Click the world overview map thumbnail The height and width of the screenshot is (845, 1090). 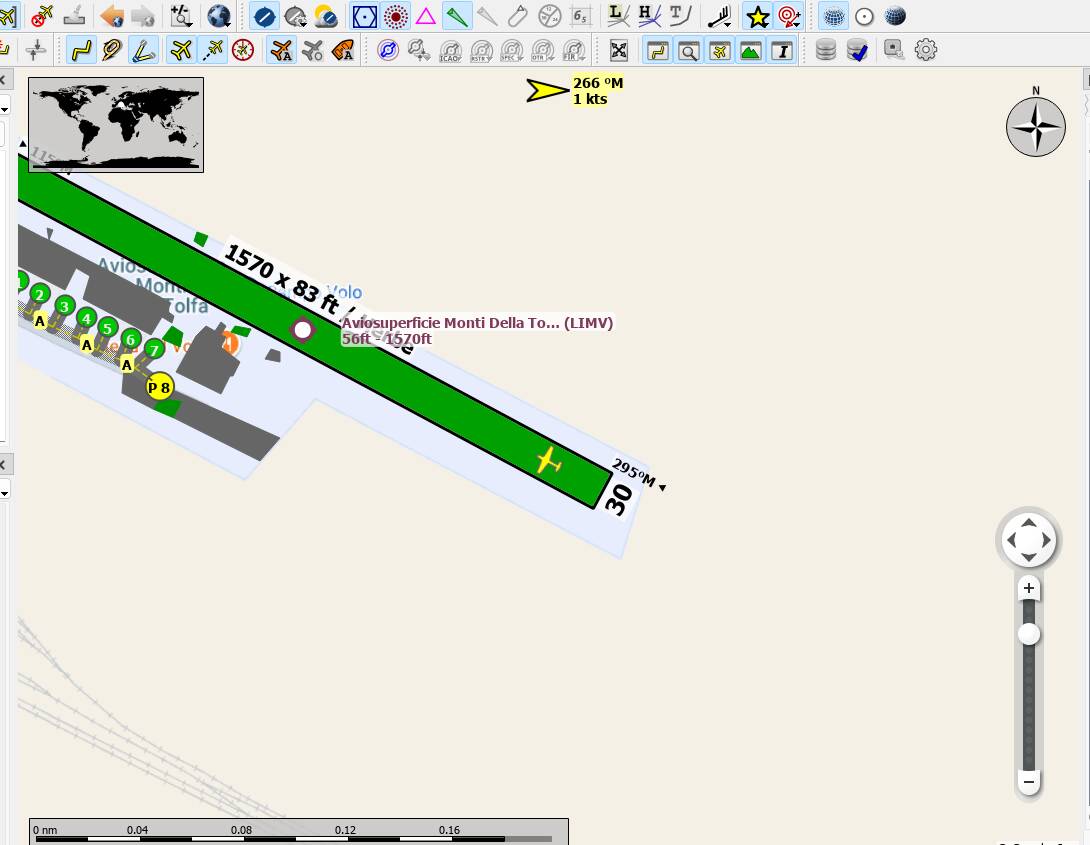coord(114,124)
